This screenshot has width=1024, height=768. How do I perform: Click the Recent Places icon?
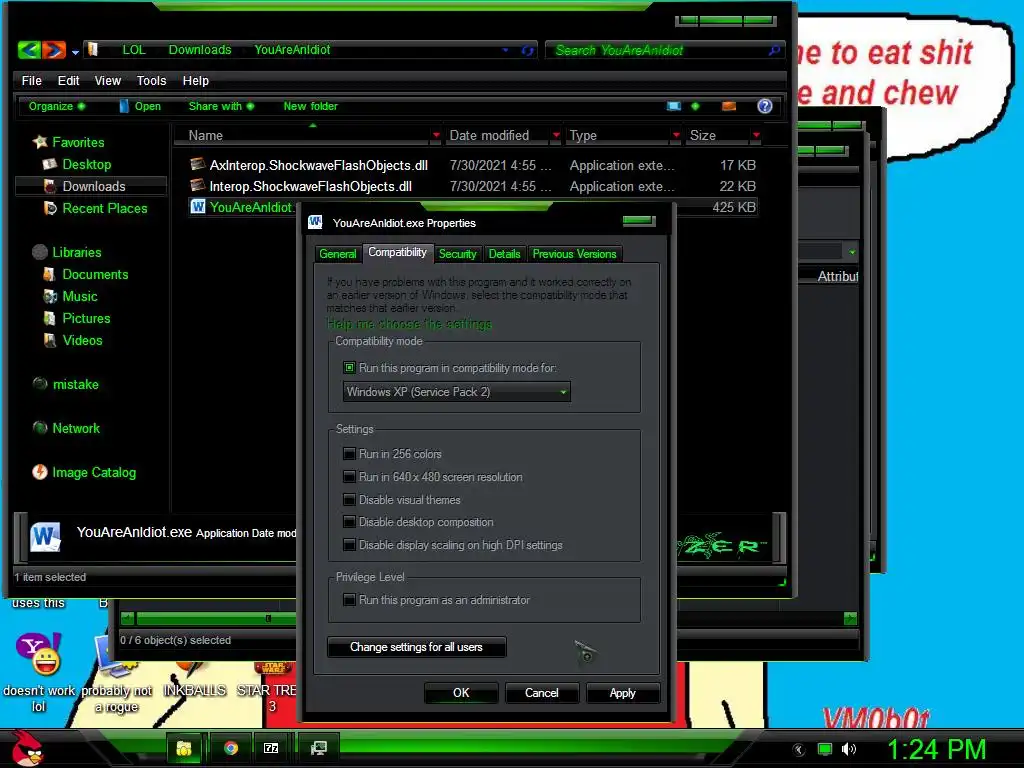tap(50, 208)
